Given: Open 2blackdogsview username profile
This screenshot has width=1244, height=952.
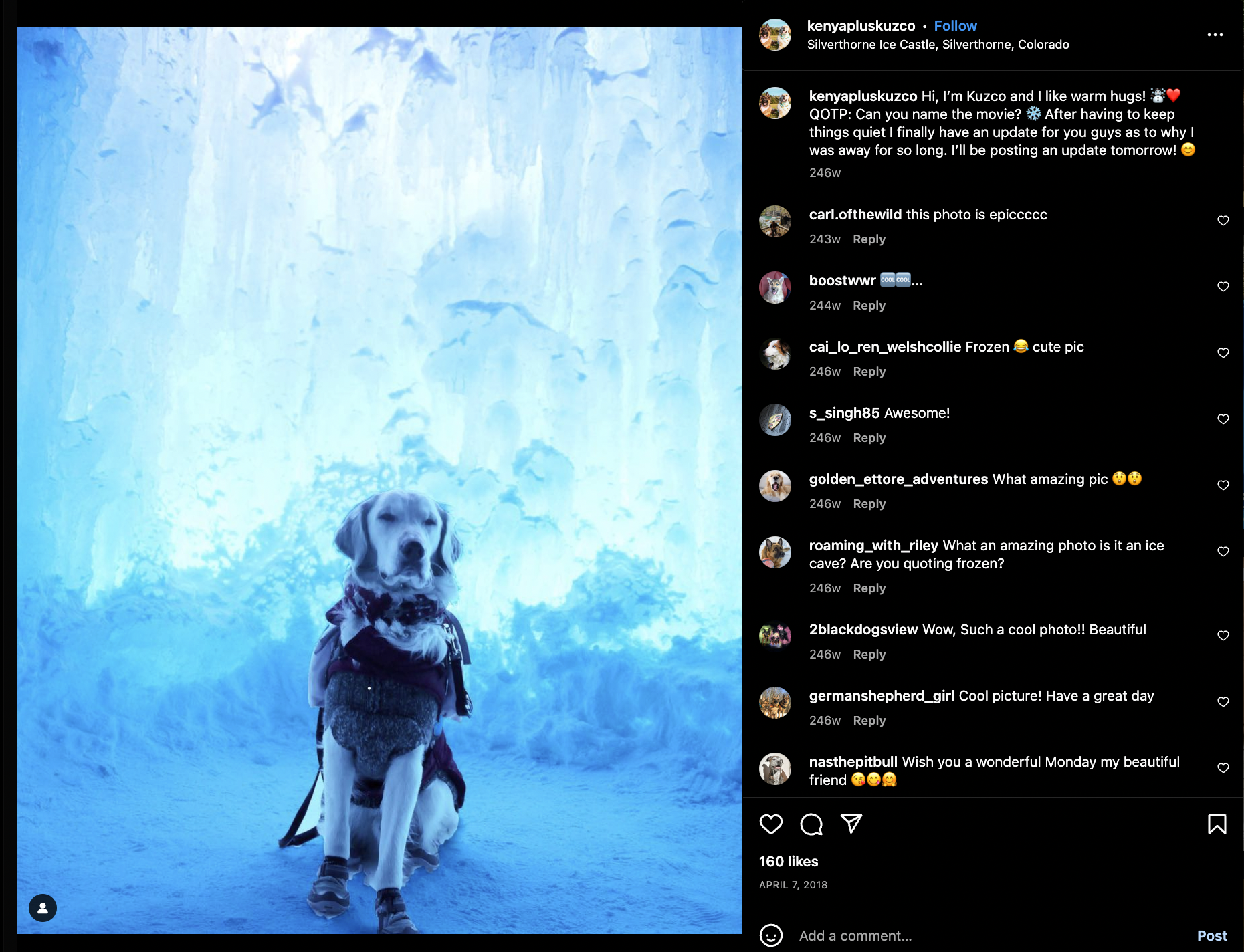Looking at the screenshot, I should (863, 630).
